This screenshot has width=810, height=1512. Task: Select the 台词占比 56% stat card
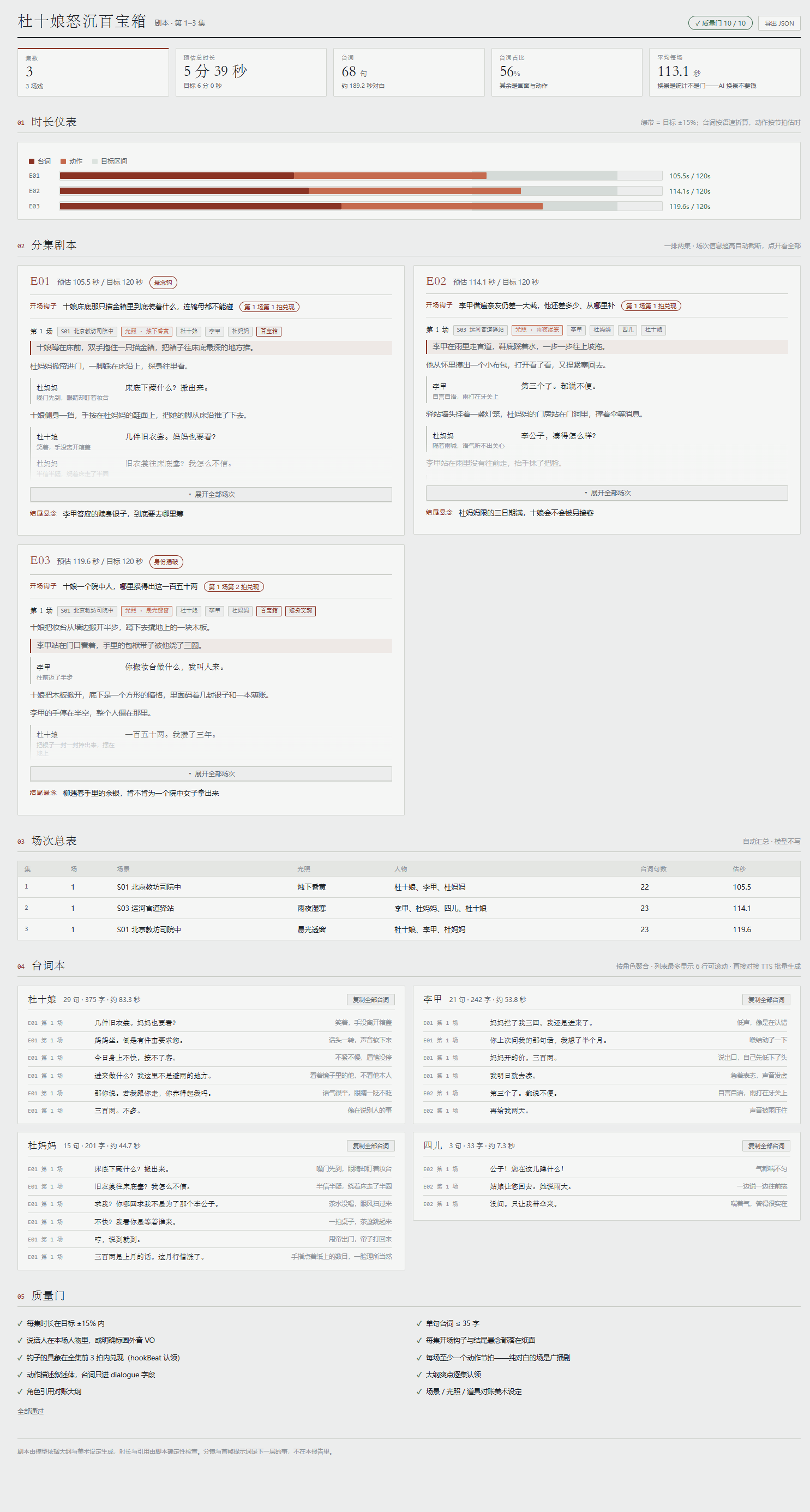[567, 72]
